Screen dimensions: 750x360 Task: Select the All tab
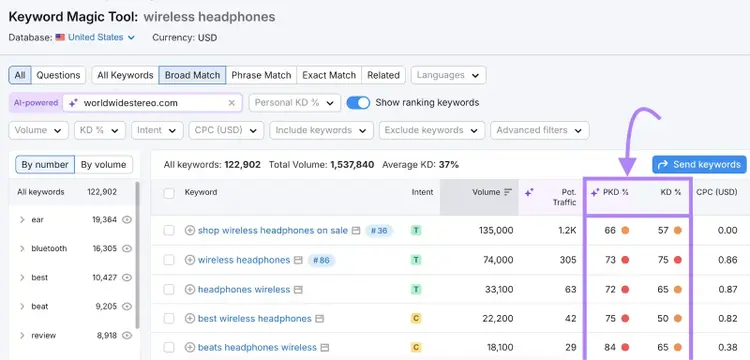20,75
